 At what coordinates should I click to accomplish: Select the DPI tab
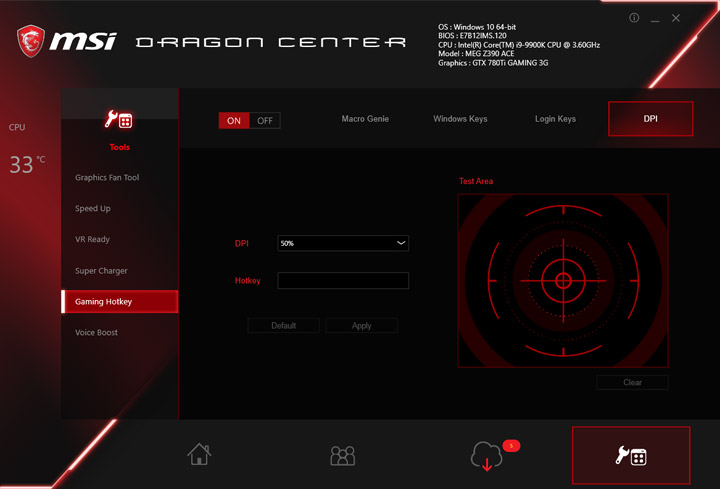point(651,118)
